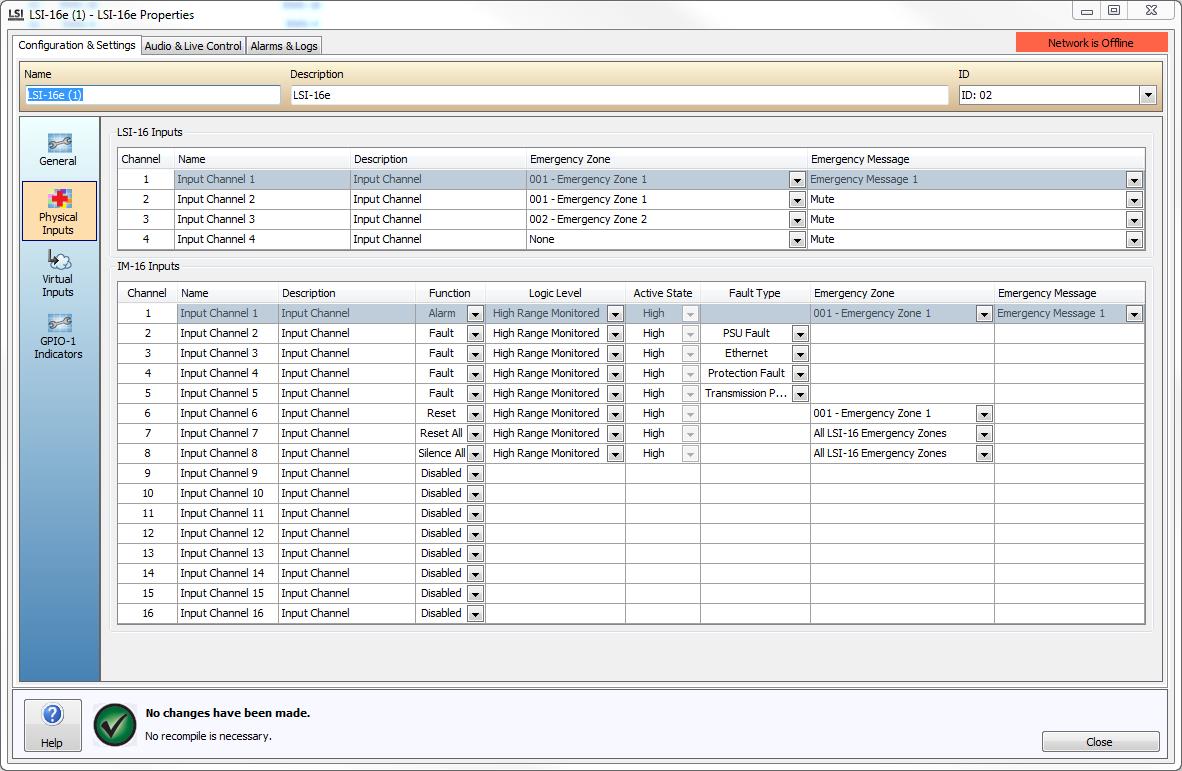Close the properties dialog with Close button
The image size is (1182, 771).
click(x=1100, y=742)
